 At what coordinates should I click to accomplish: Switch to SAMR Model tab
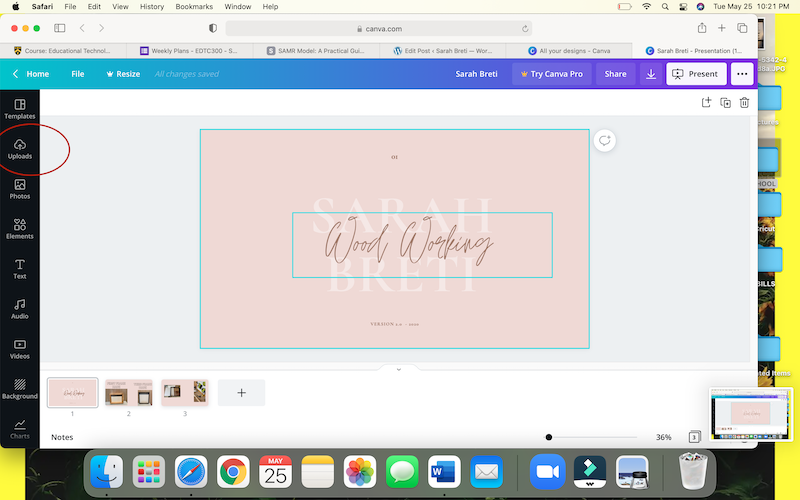(x=316, y=51)
